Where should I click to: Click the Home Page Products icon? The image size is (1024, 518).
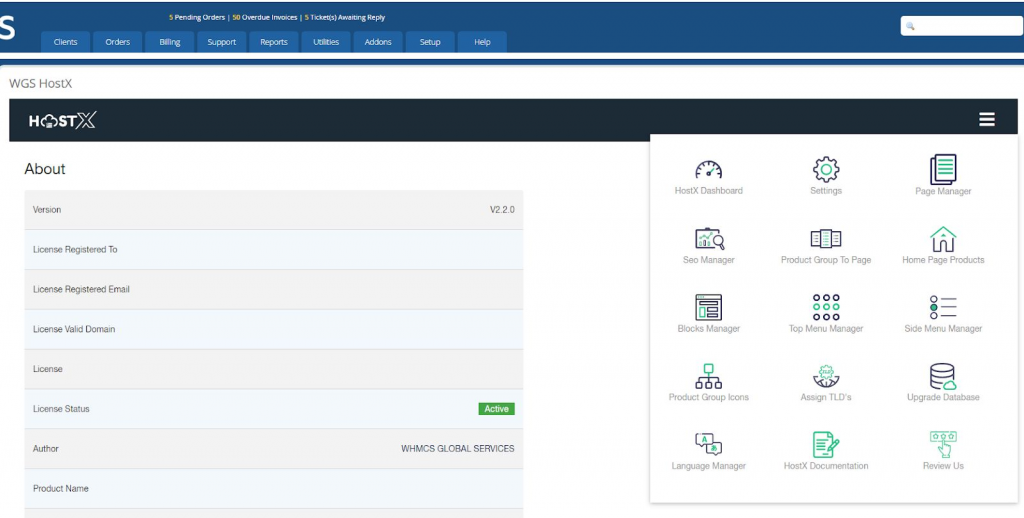coord(943,239)
